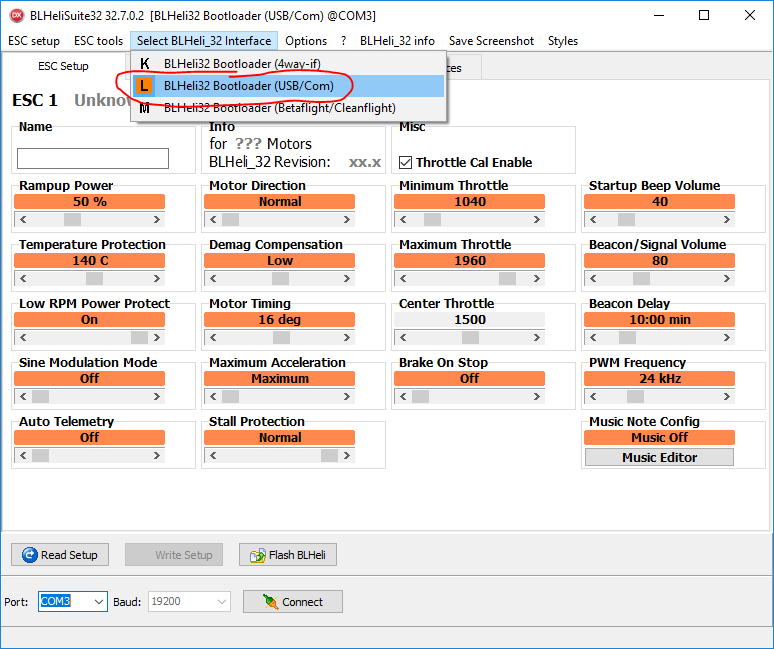
Task: Switch Auto Telemetry with right arrow
Action: [x=157, y=456]
